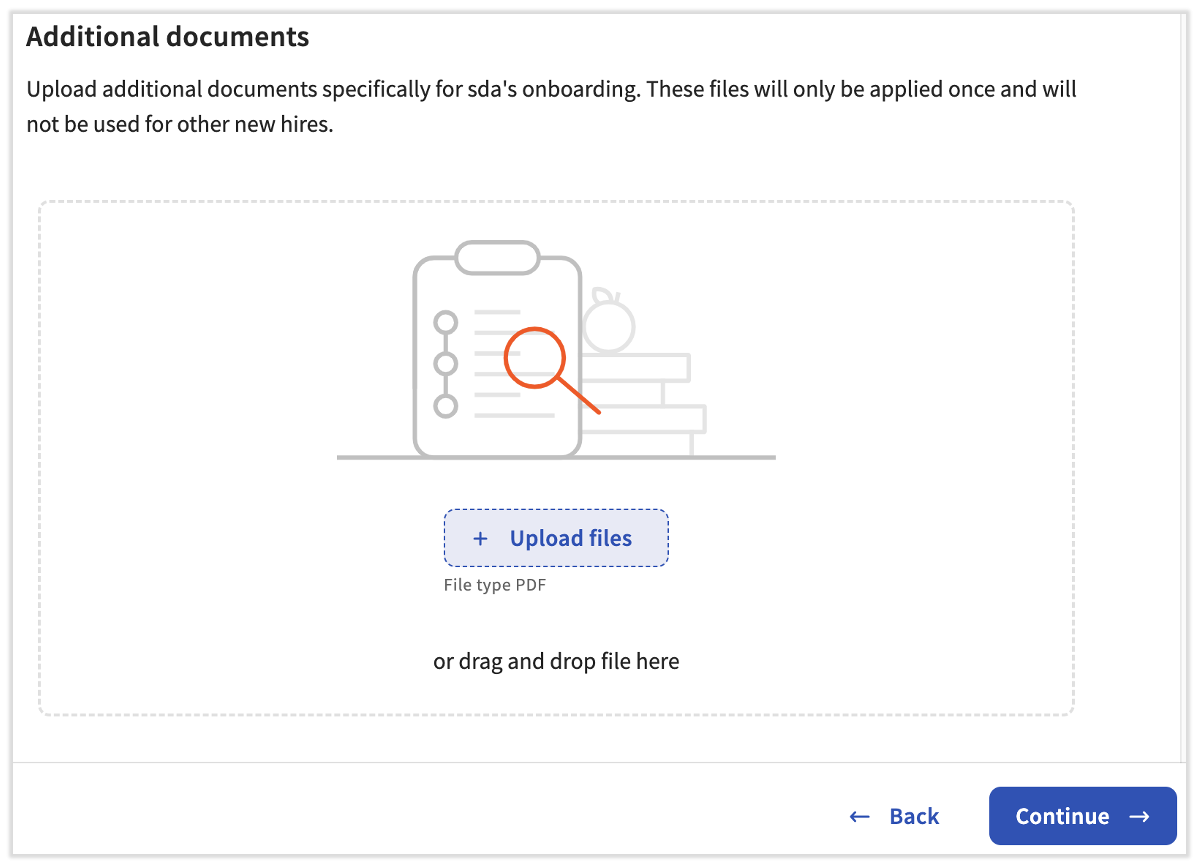This screenshot has height=868, width=1198.
Task: Click the orange magnifying glass handle
Action: [x=580, y=396]
